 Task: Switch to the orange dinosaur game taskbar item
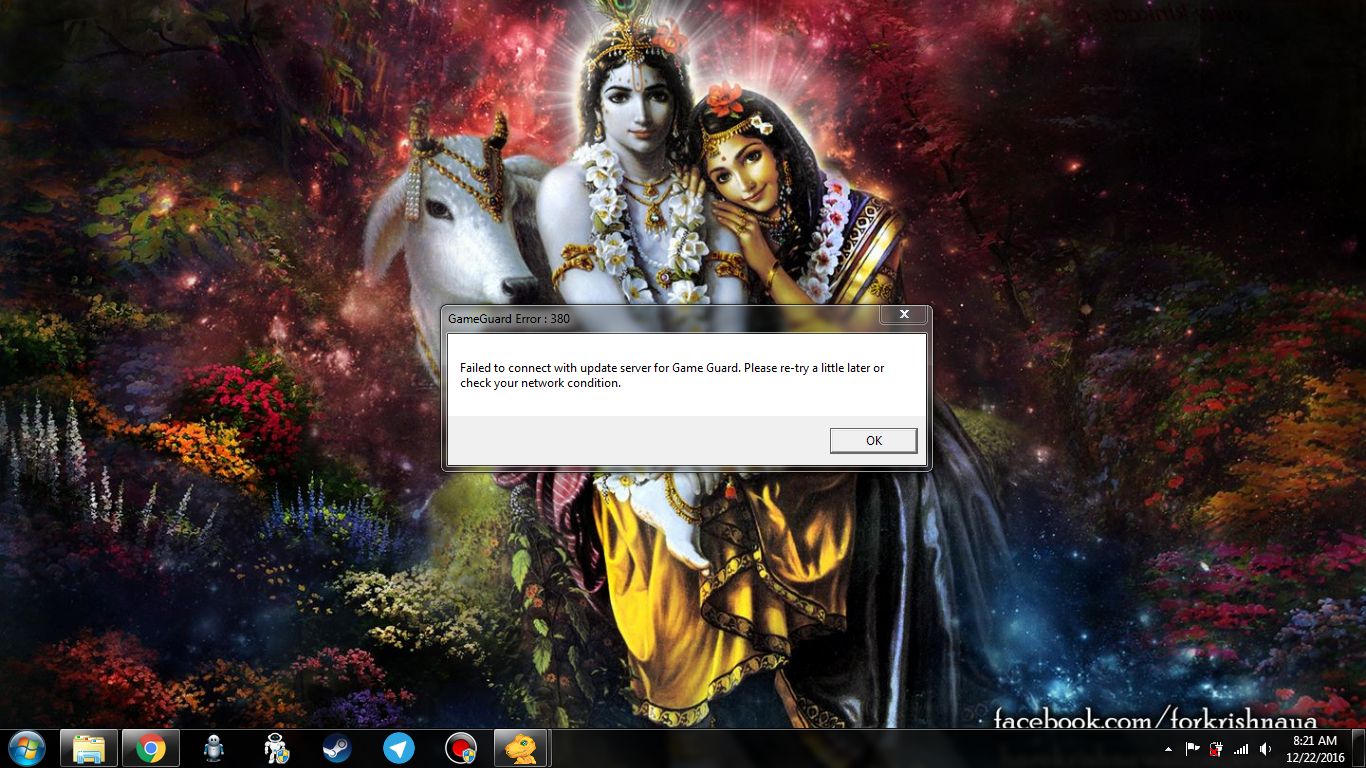click(x=522, y=748)
